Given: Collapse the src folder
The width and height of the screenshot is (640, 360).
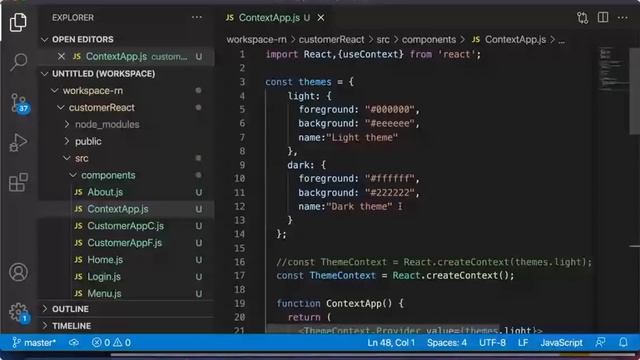Looking at the screenshot, I should pyautogui.click(x=127, y=158).
